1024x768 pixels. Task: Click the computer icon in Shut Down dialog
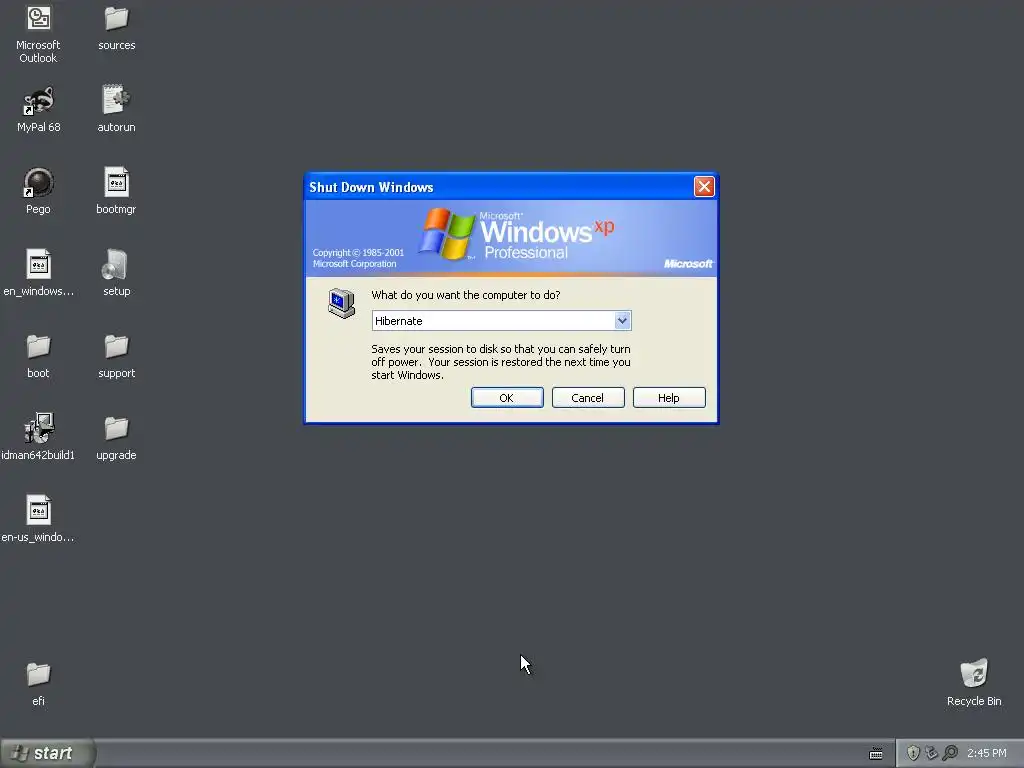tap(342, 303)
